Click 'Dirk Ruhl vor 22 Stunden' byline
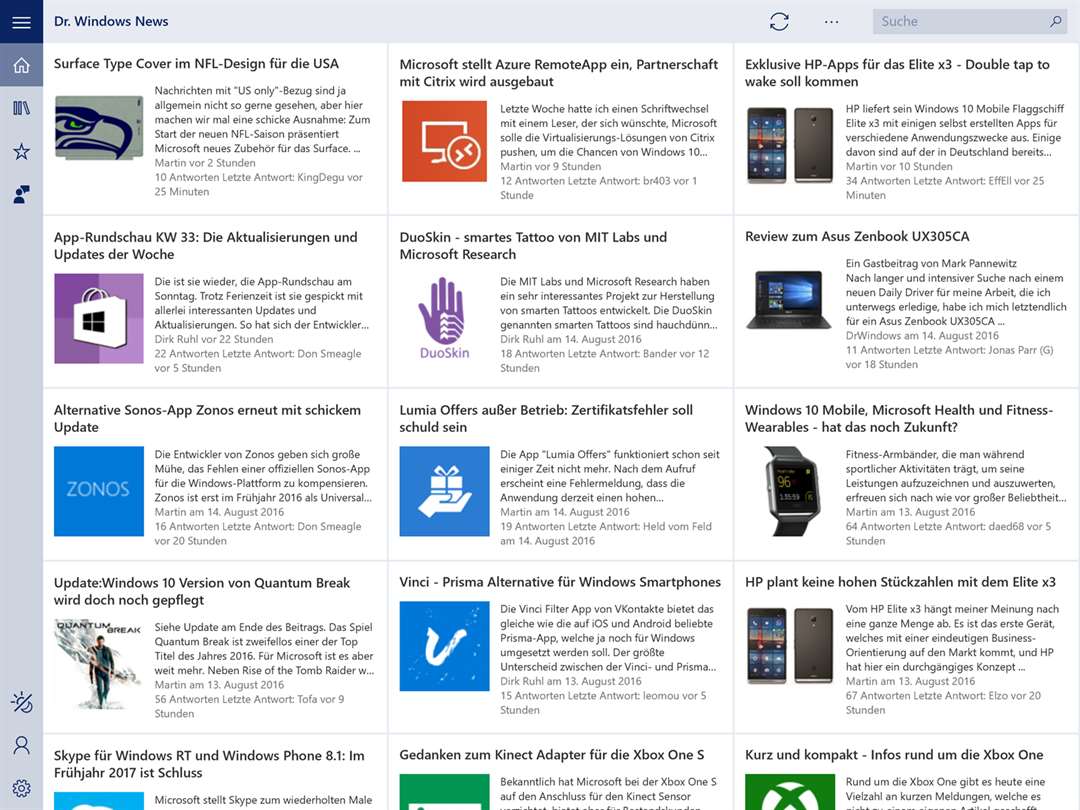 [x=214, y=339]
